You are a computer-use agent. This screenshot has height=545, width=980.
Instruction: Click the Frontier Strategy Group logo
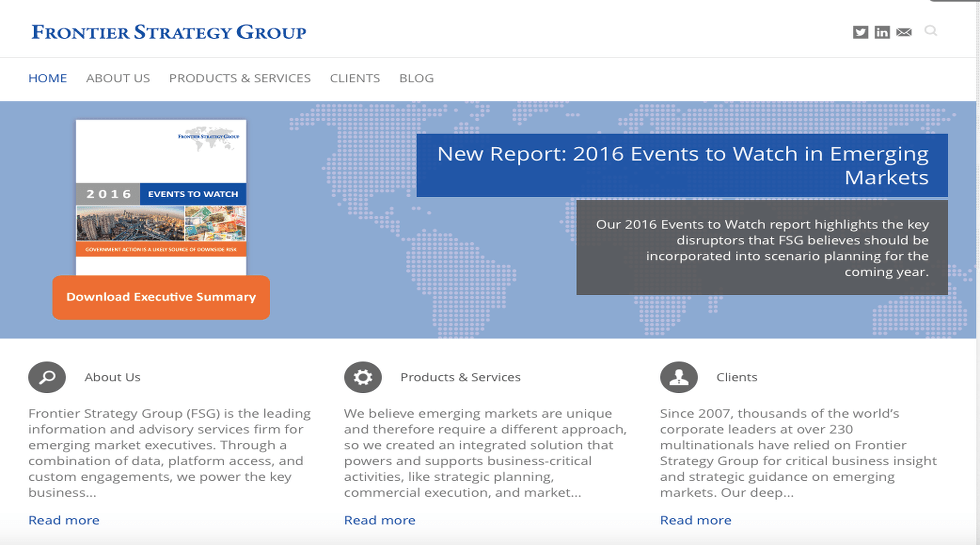(x=169, y=32)
